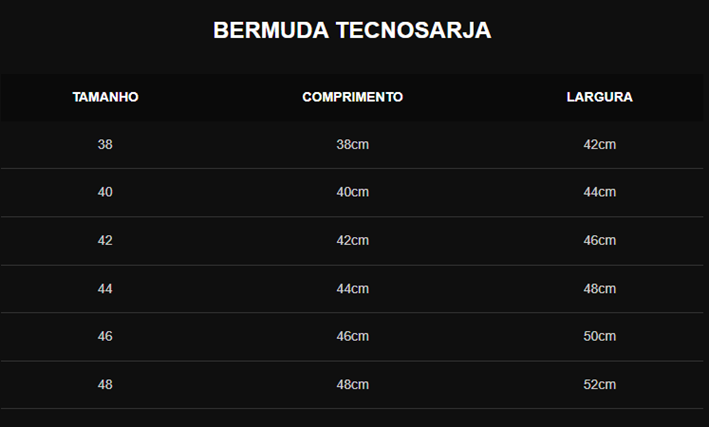The image size is (709, 427).
Task: Click the LARGURA column header
Action: coord(599,97)
